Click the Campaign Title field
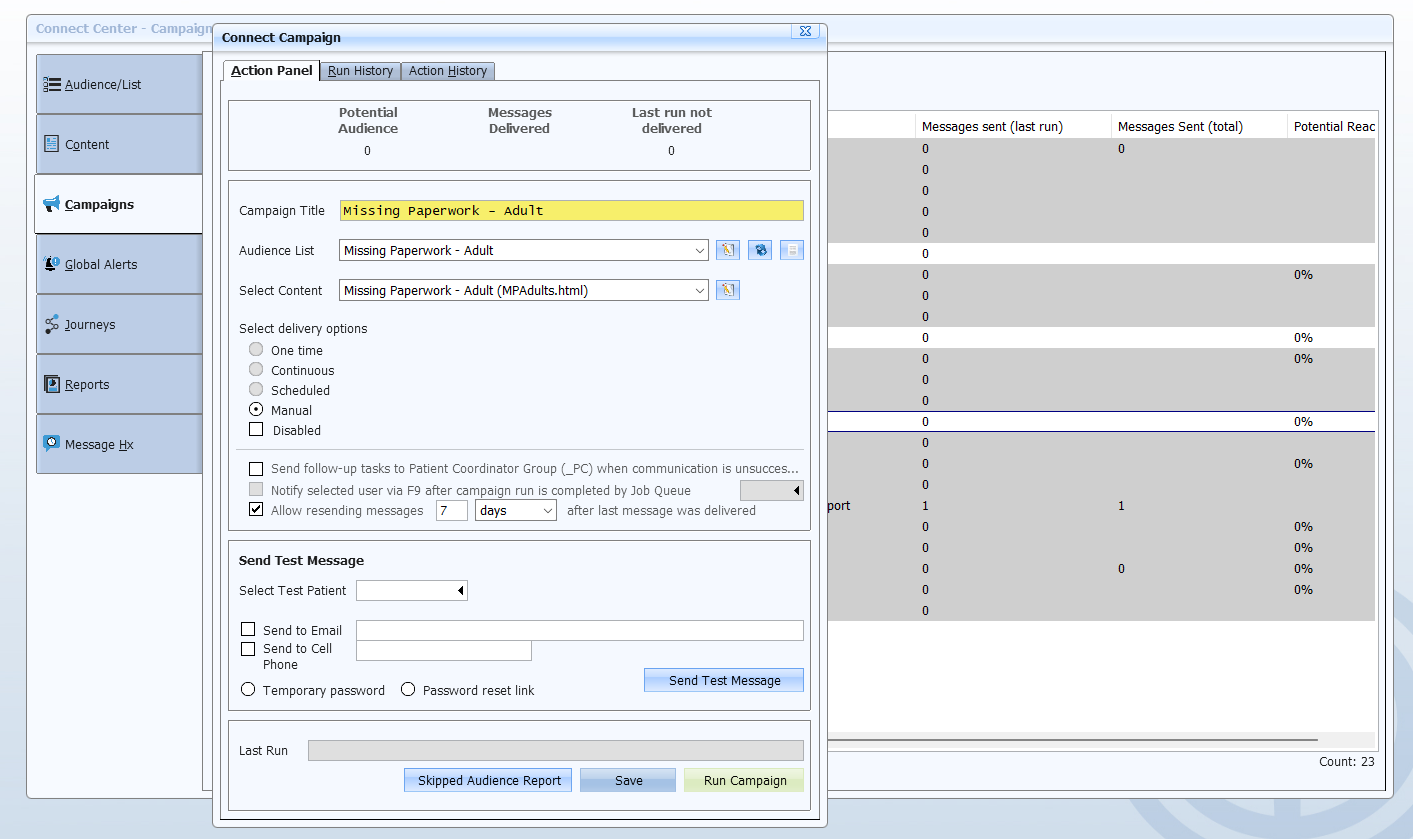1413x839 pixels. click(x=572, y=210)
